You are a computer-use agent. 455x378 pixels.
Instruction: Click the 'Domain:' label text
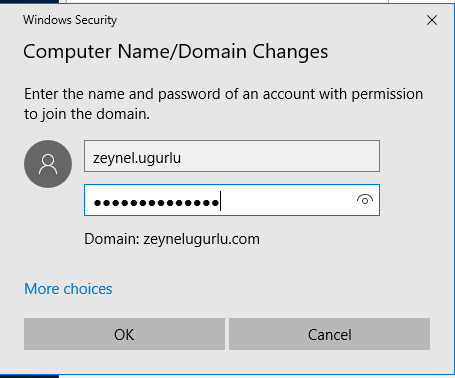(112, 239)
